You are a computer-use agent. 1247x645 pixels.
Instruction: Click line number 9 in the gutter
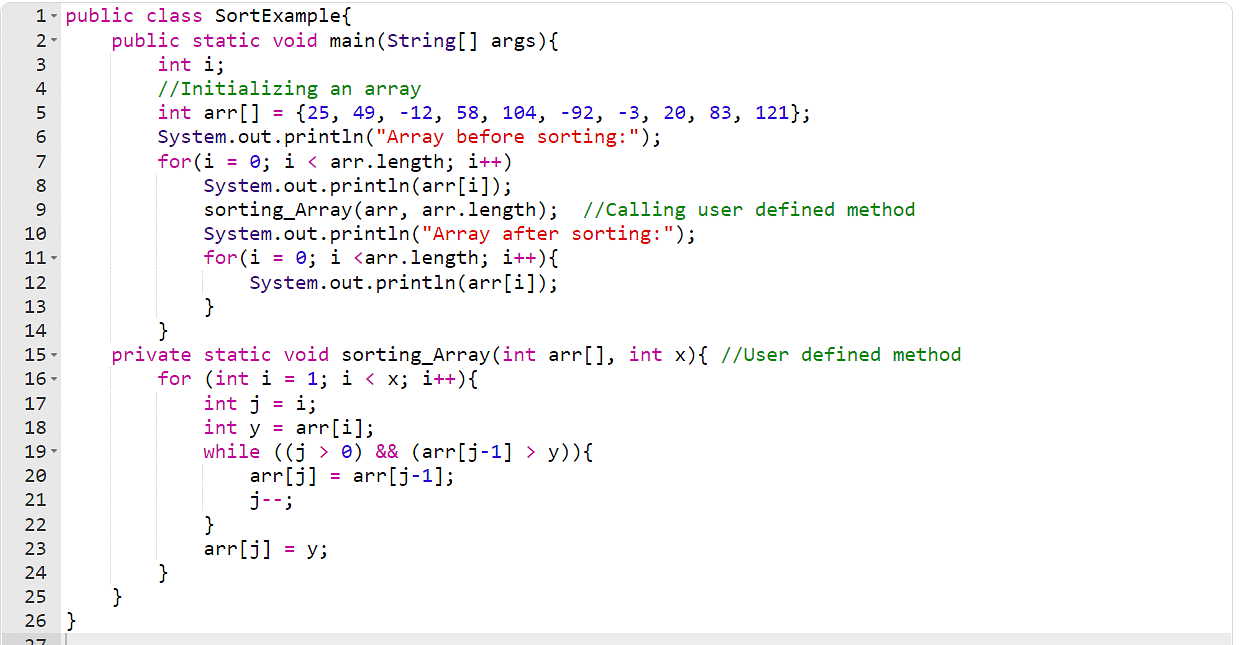tap(40, 210)
